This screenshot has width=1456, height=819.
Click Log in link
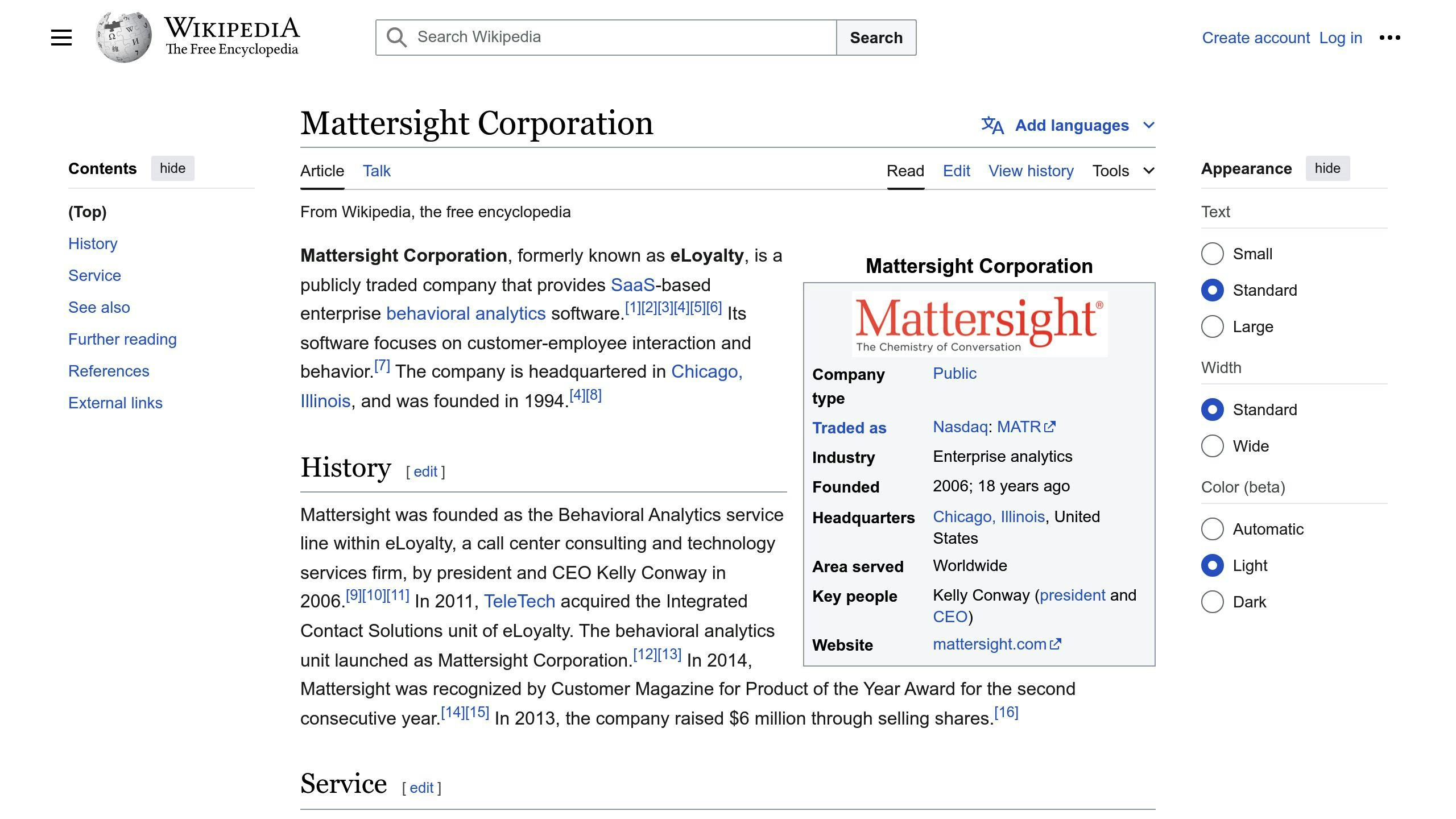pyautogui.click(x=1341, y=38)
